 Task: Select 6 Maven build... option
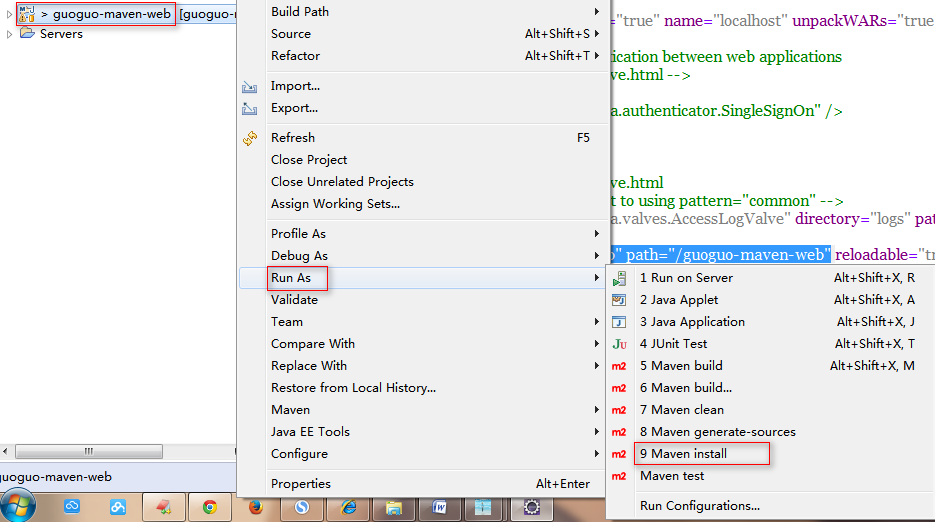[x=770, y=388]
